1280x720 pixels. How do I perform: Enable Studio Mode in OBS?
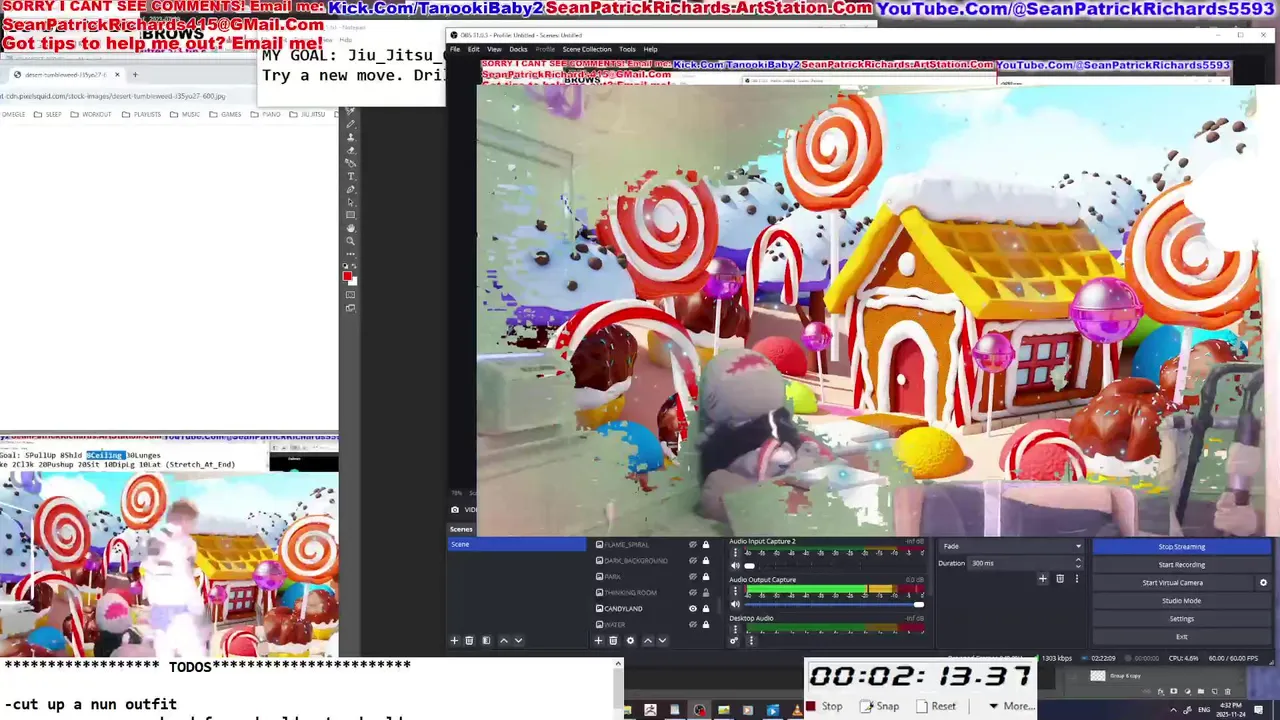(1182, 601)
